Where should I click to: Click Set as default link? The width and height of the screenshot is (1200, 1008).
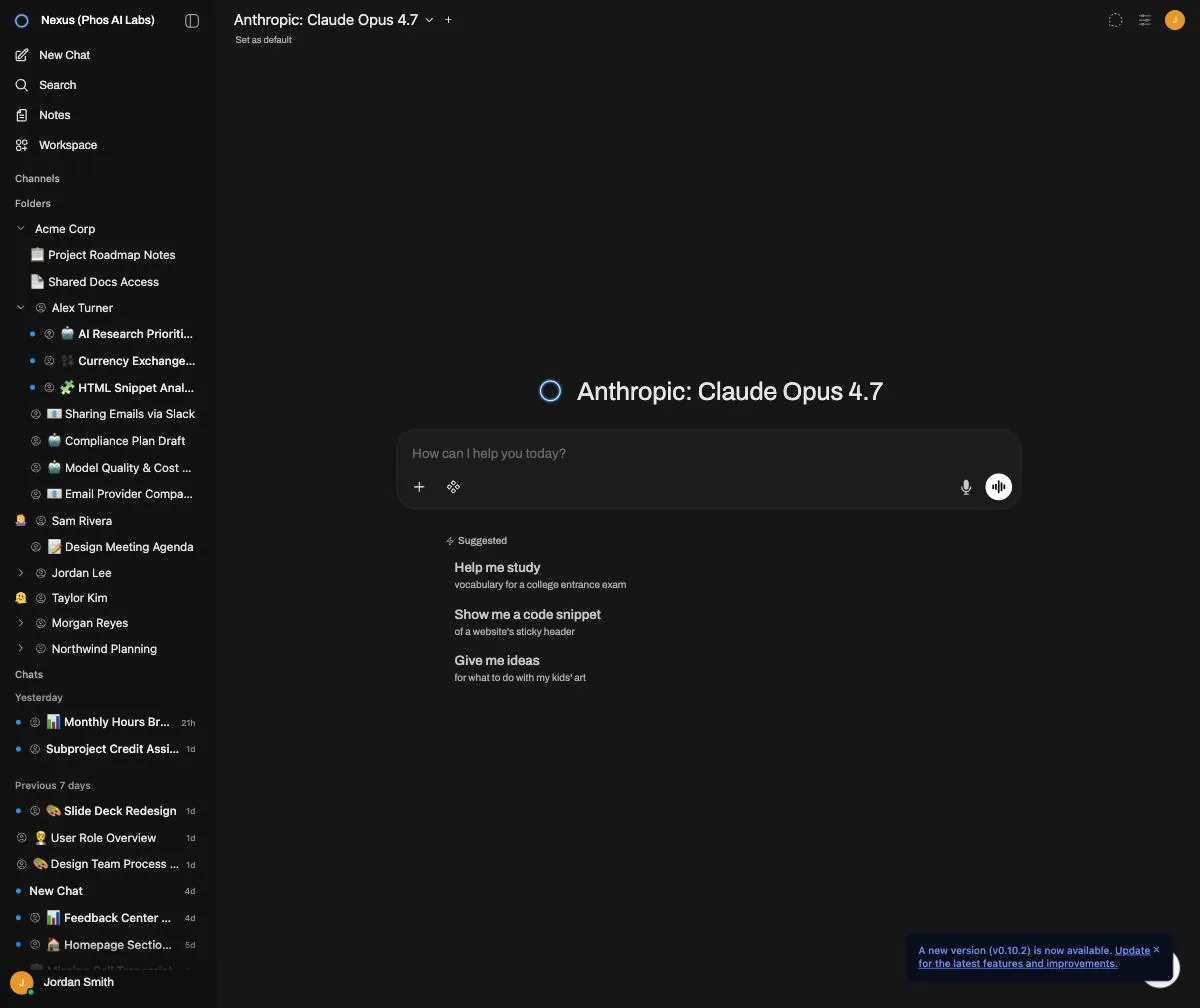click(x=264, y=40)
